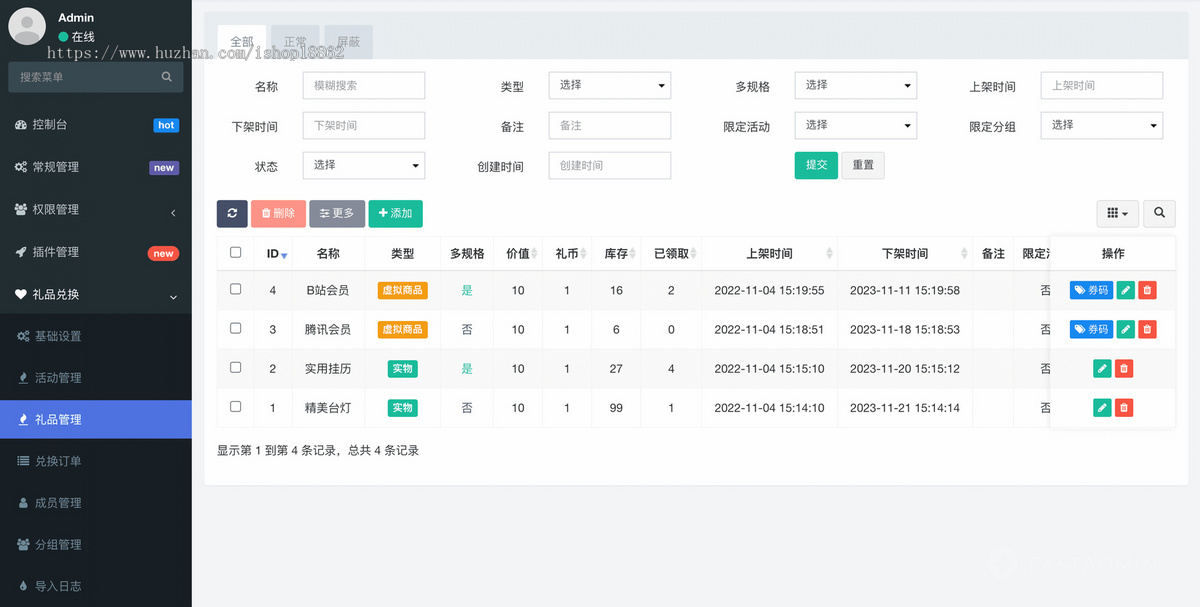Sort the table by ID column
1200x607 pixels.
273,253
